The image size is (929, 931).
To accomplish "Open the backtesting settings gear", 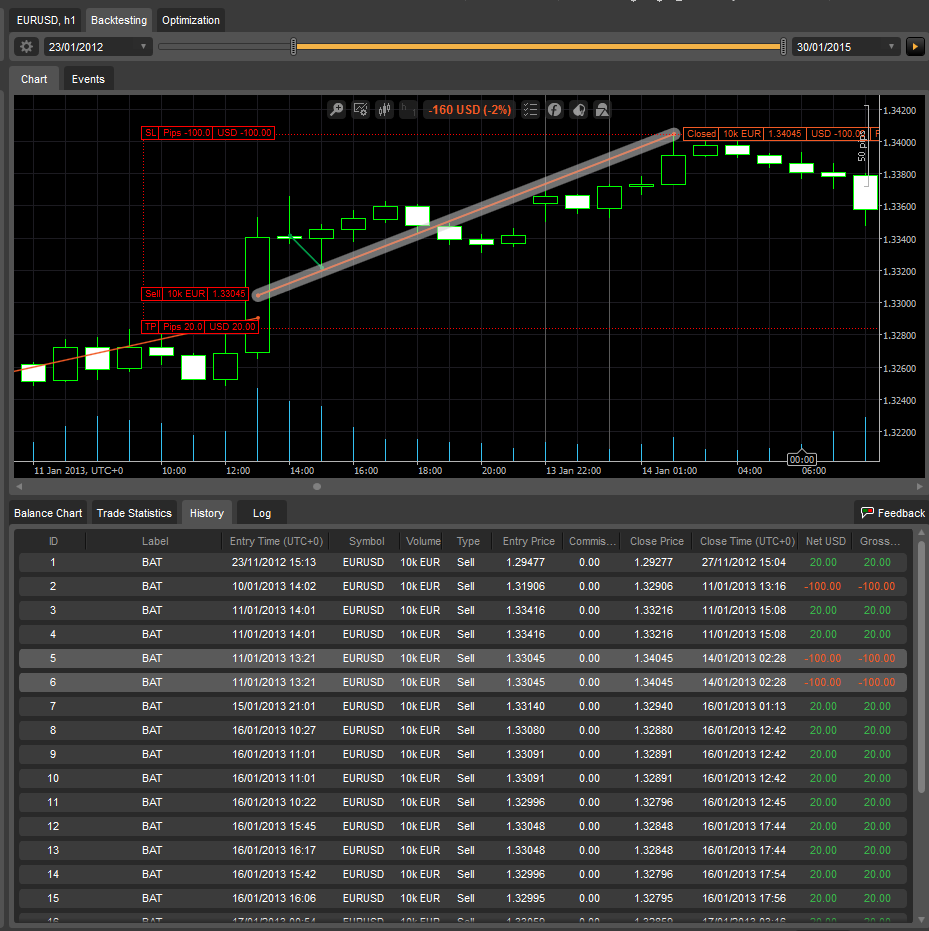I will pyautogui.click(x=26, y=46).
